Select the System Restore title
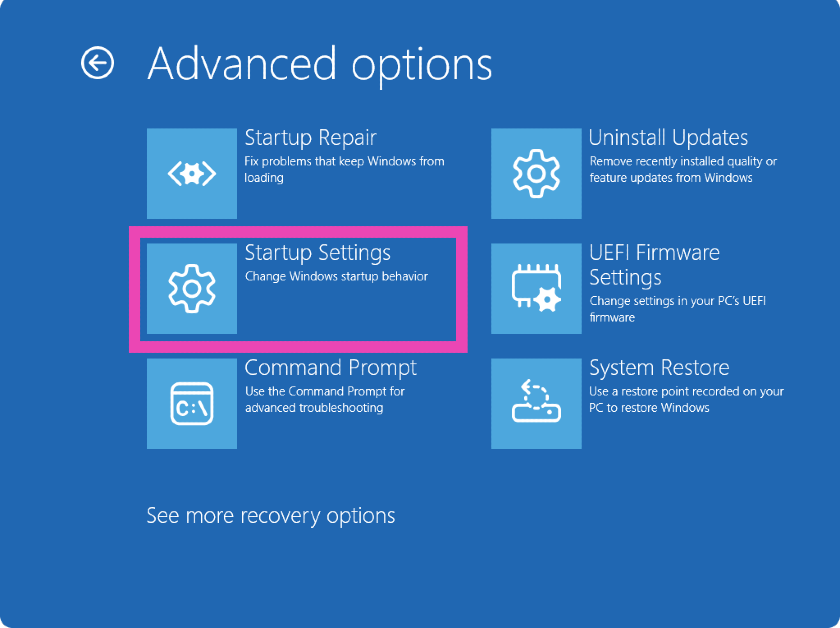The image size is (840, 628). [x=659, y=368]
